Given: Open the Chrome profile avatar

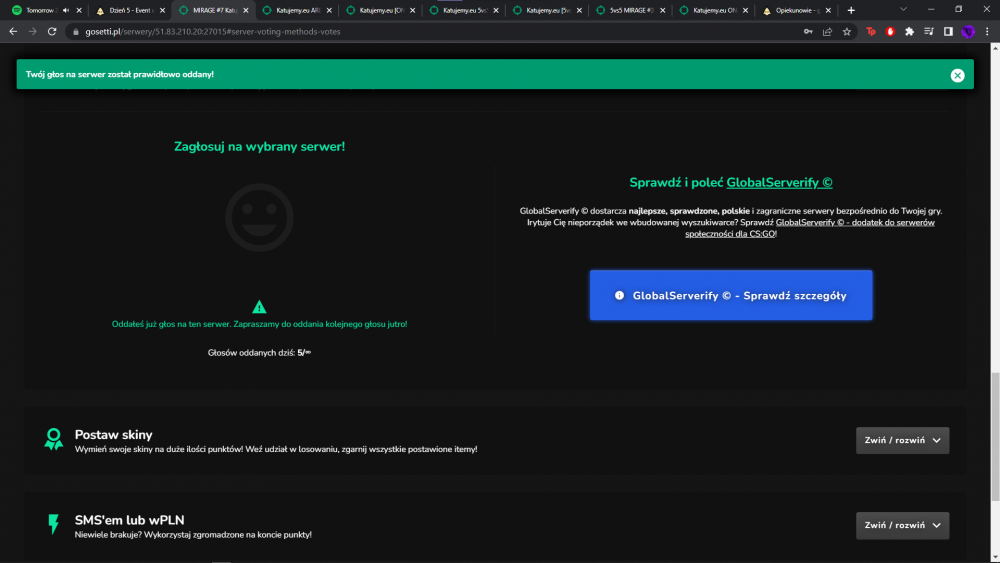Looking at the screenshot, I should pos(967,31).
